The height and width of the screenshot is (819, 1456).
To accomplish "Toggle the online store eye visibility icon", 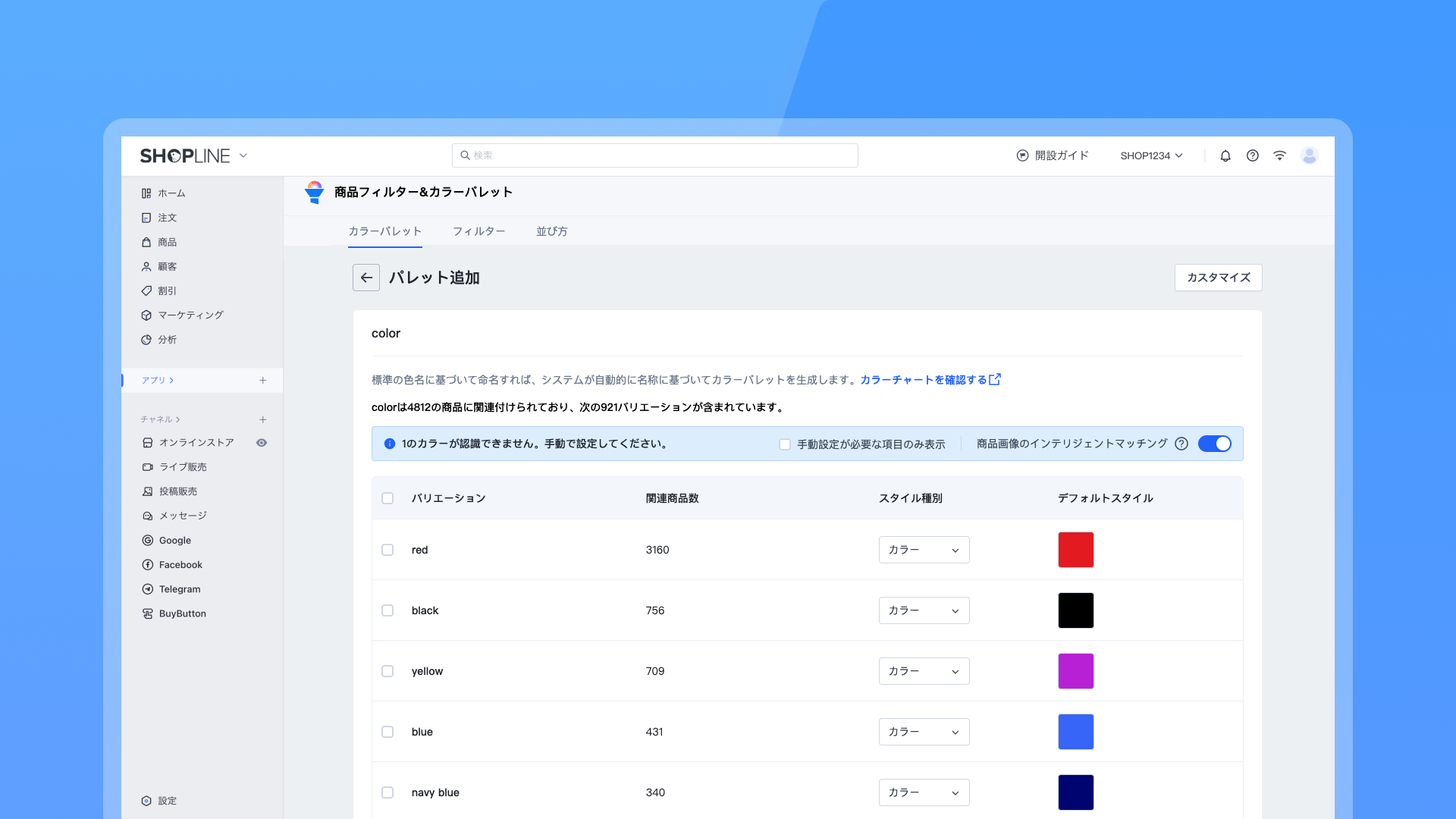I will [262, 443].
